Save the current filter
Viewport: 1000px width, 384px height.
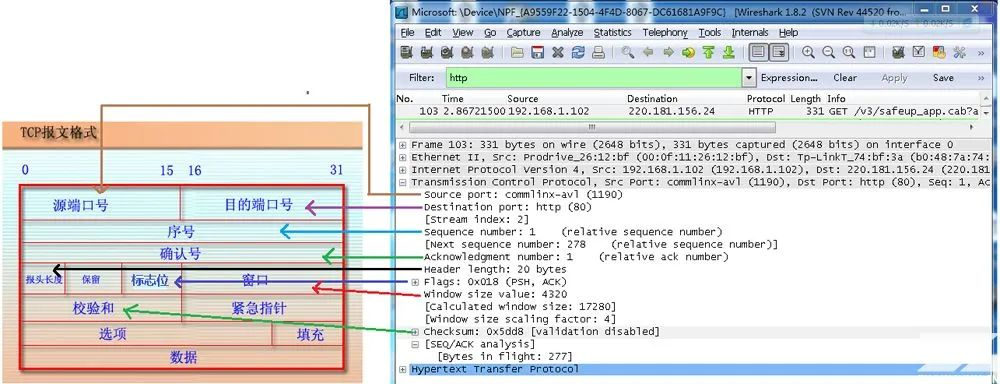[x=943, y=78]
